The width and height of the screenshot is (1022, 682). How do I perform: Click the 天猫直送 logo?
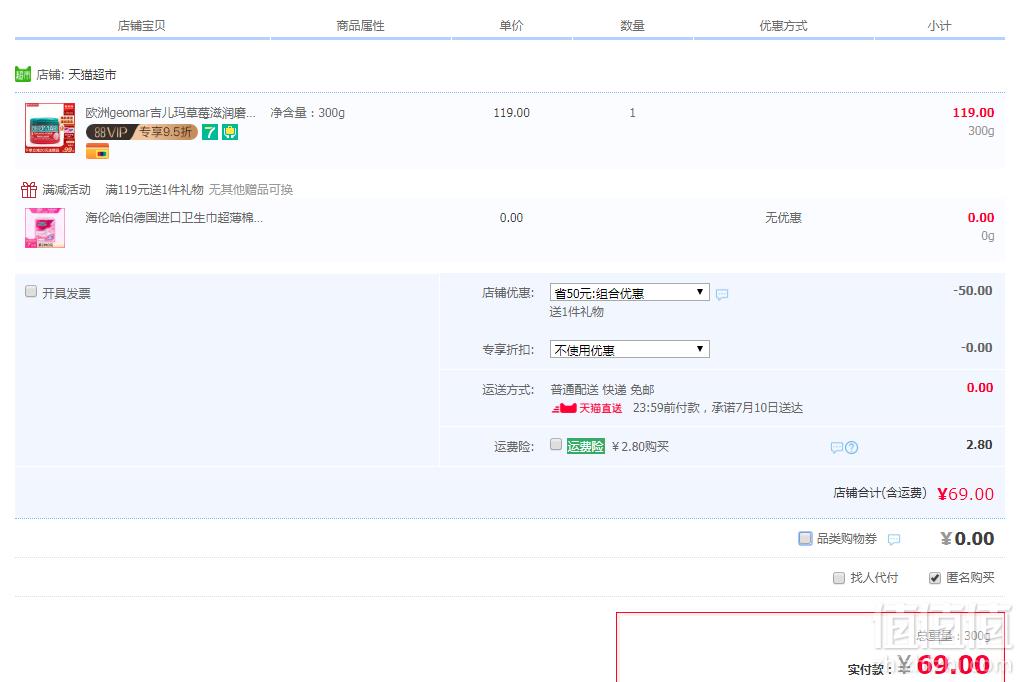point(587,408)
